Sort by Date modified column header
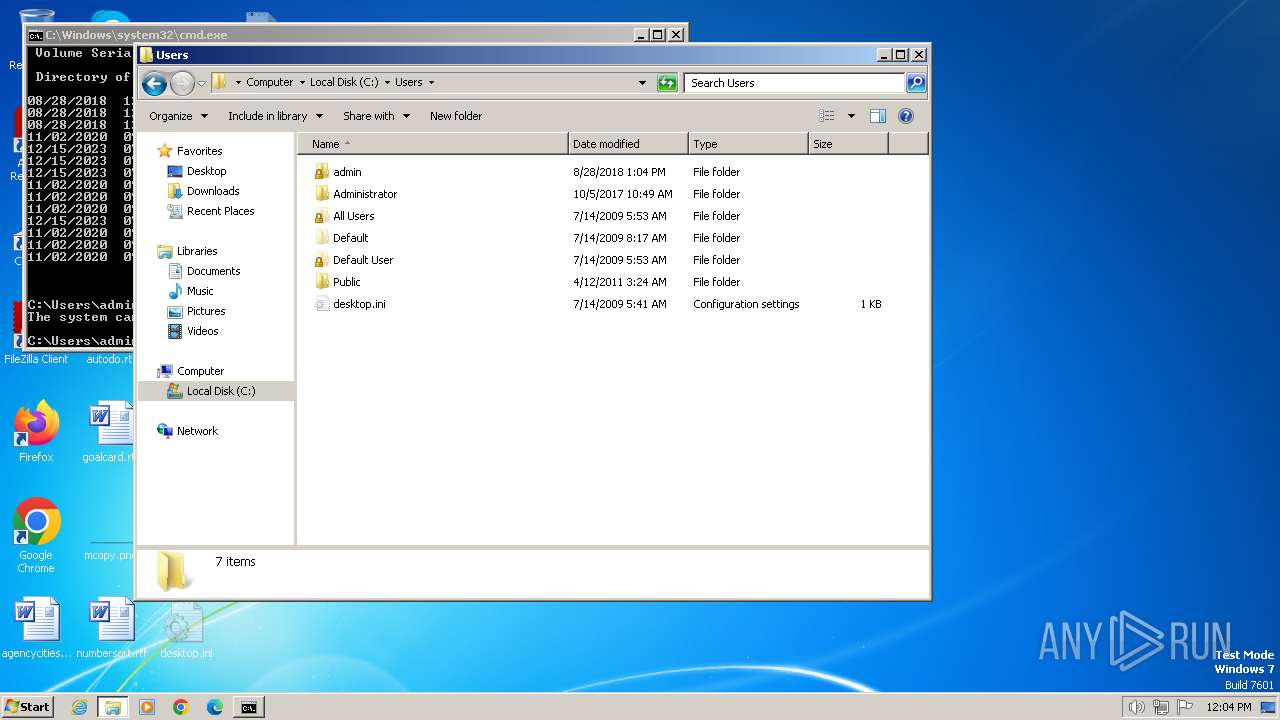 point(628,144)
